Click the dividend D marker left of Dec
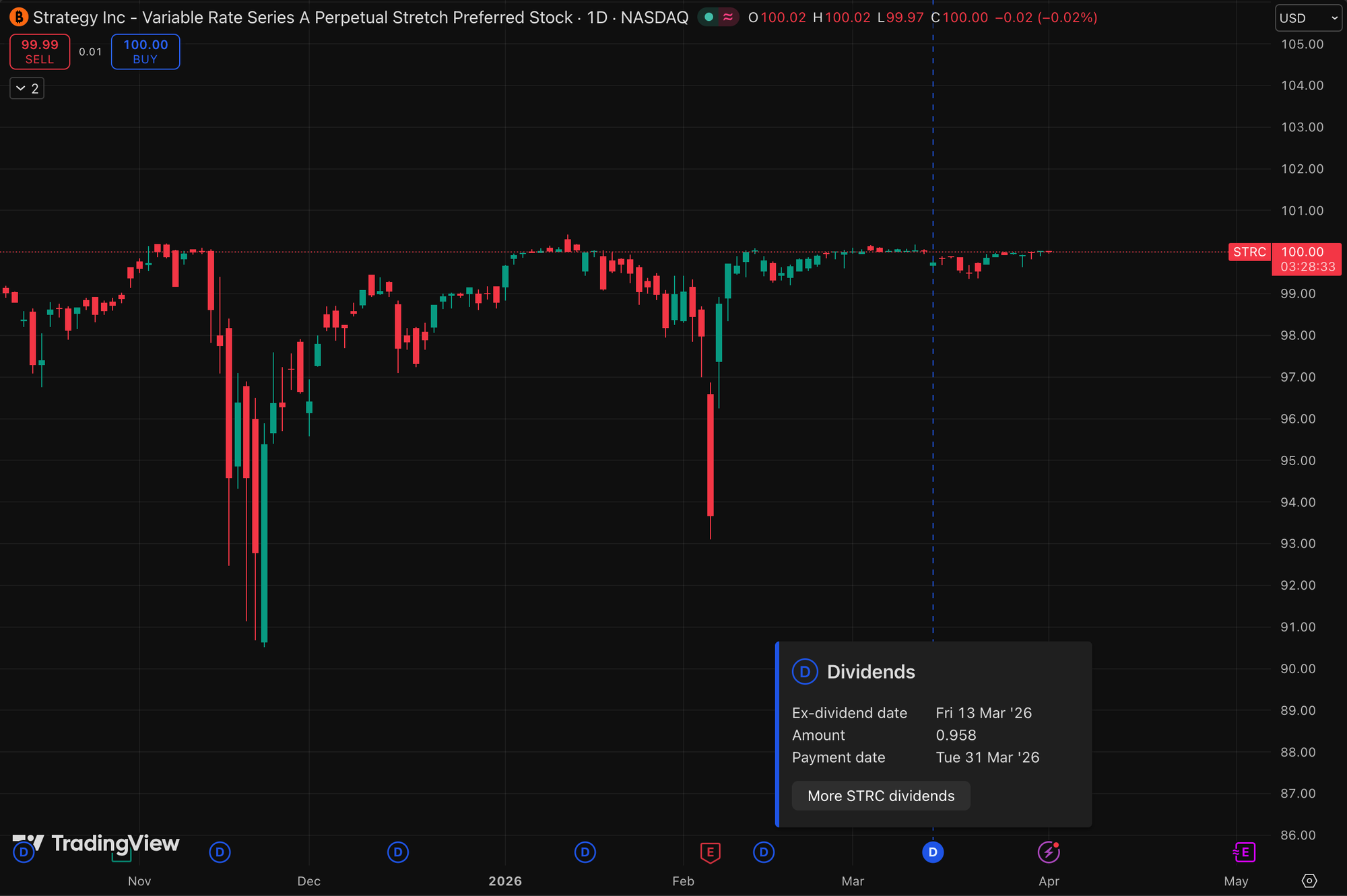Screen dimensions: 1347x896 tap(220, 852)
